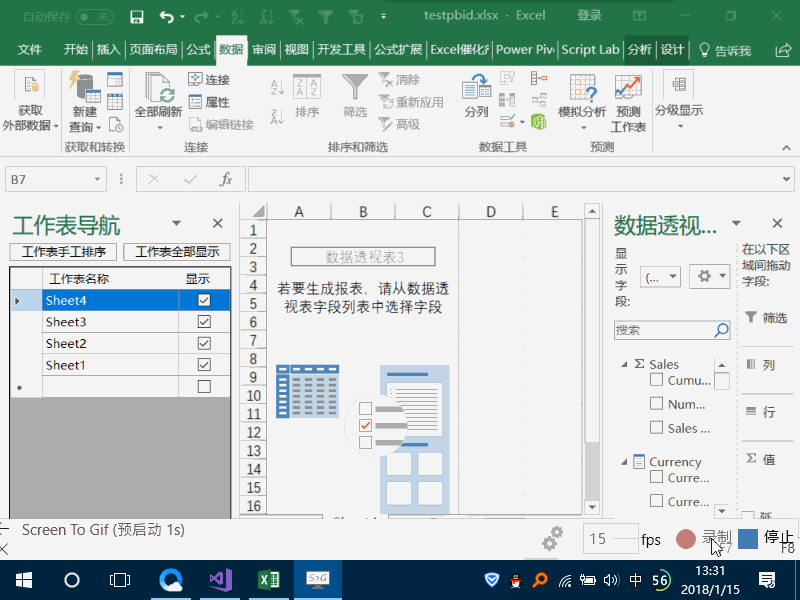Open Visual Studio from the taskbar

point(221,580)
